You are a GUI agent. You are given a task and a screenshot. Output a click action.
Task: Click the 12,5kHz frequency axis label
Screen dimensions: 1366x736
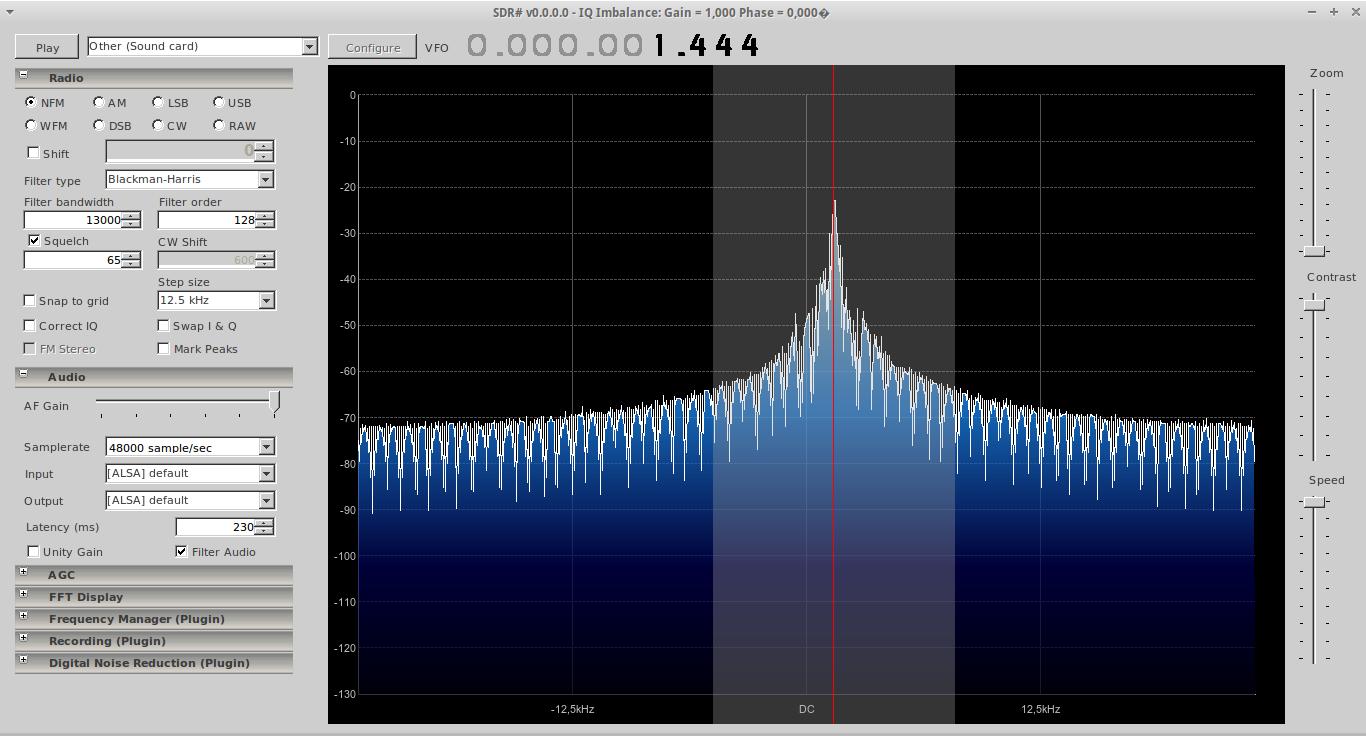point(1040,709)
